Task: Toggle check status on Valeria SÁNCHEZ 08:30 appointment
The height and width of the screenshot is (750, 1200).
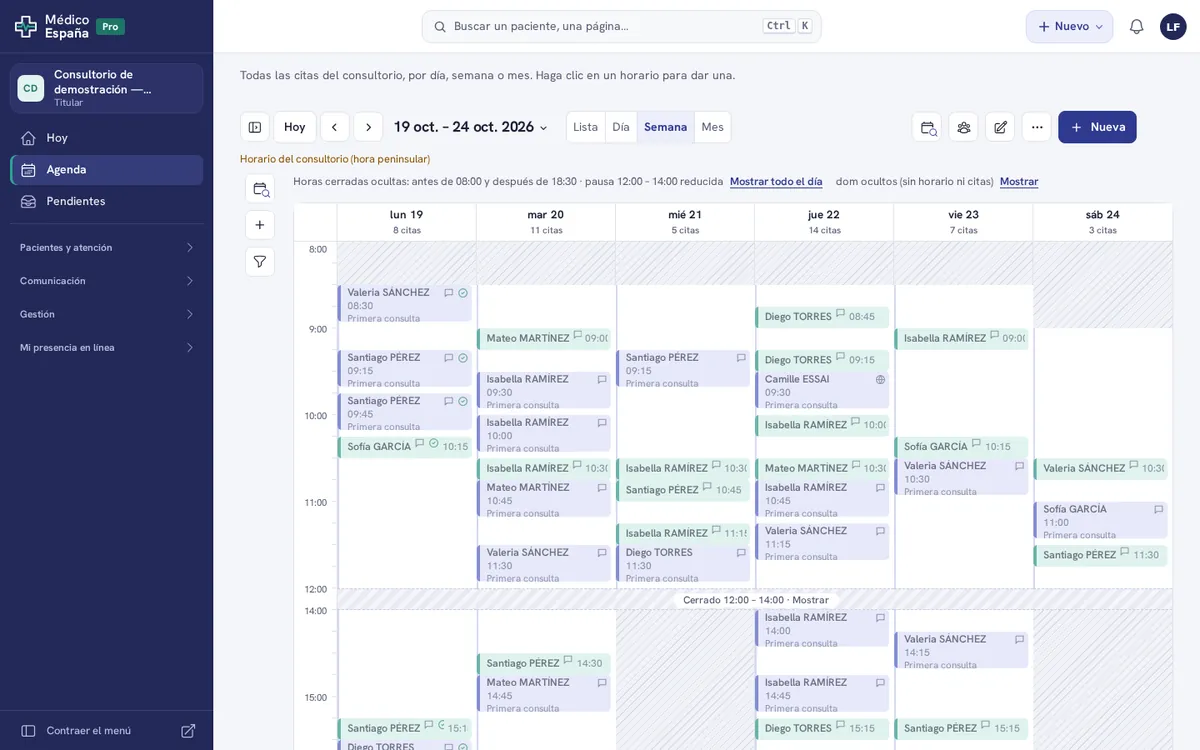Action: pos(463,293)
